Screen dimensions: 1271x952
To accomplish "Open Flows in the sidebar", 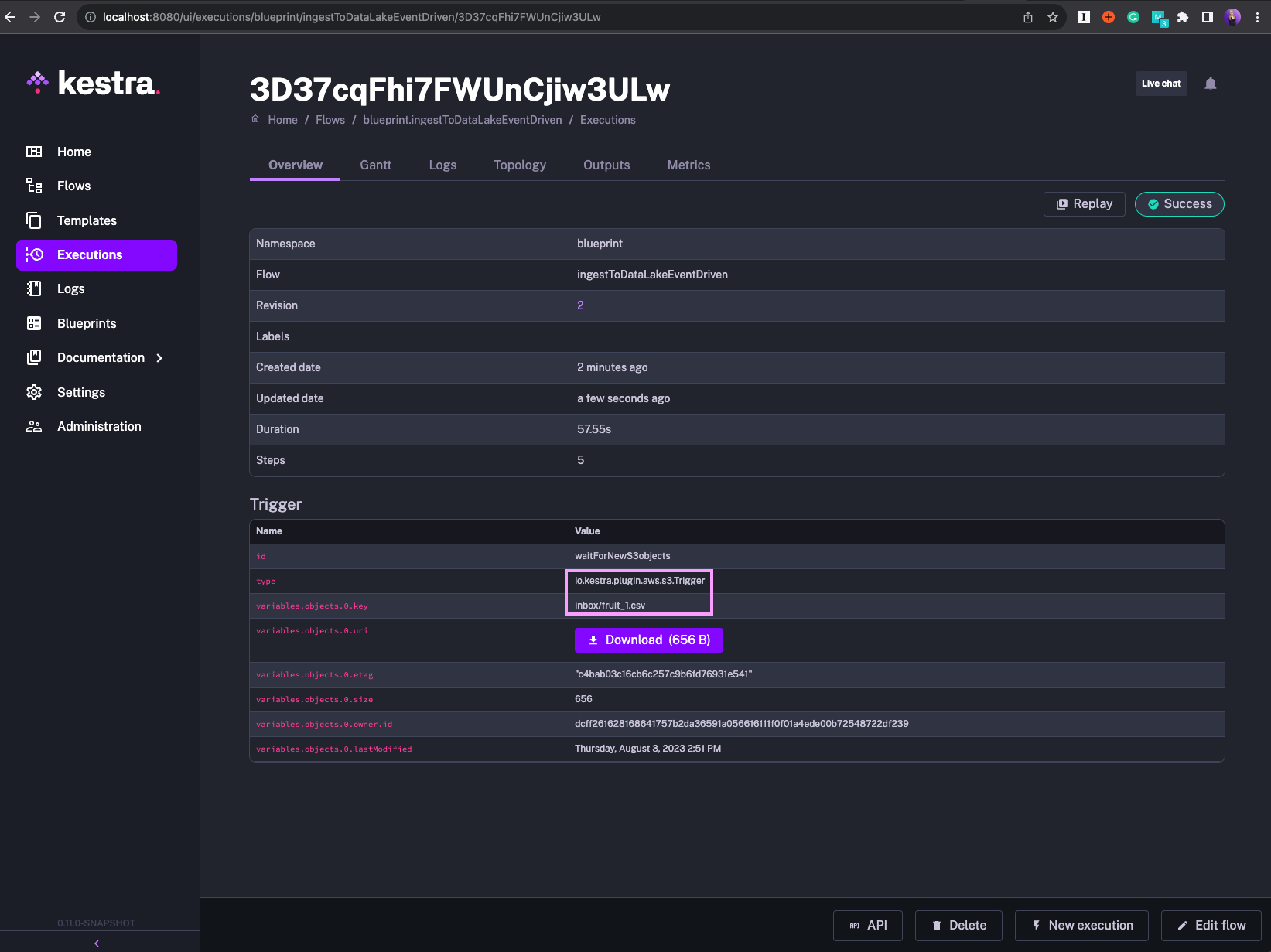I will [73, 186].
